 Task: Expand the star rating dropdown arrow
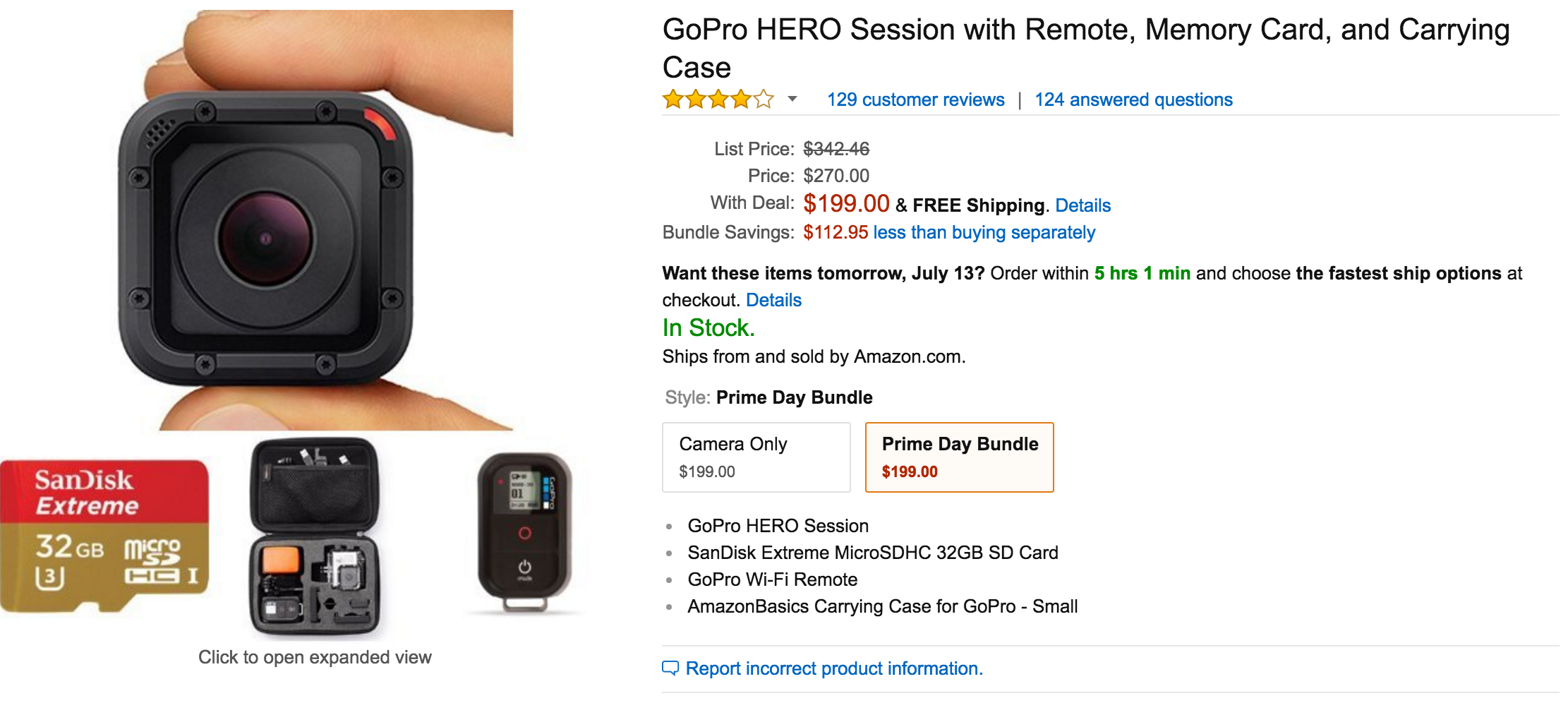792,100
